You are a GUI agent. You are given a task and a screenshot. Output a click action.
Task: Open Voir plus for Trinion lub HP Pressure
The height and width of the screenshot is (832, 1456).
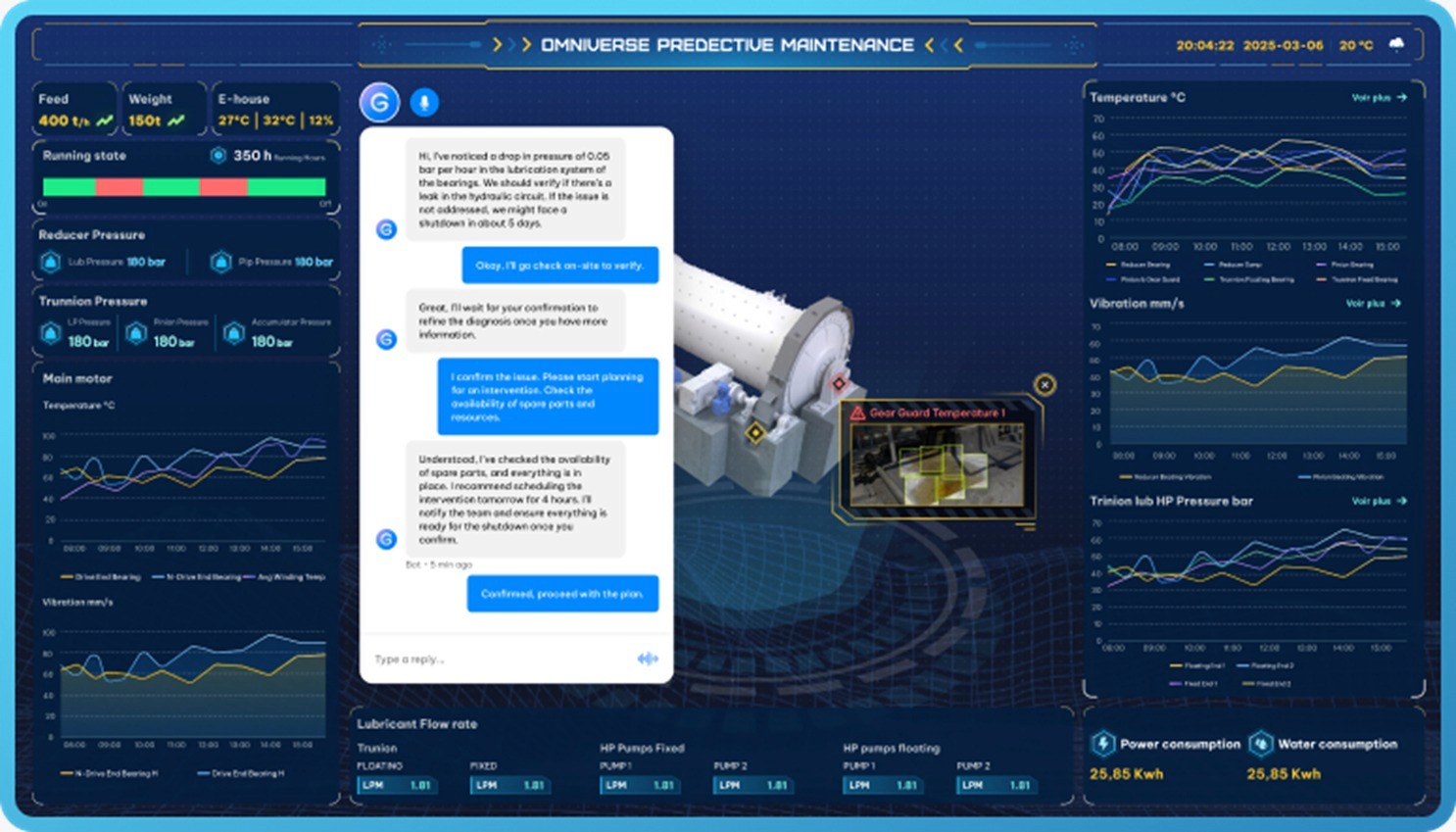point(1379,501)
